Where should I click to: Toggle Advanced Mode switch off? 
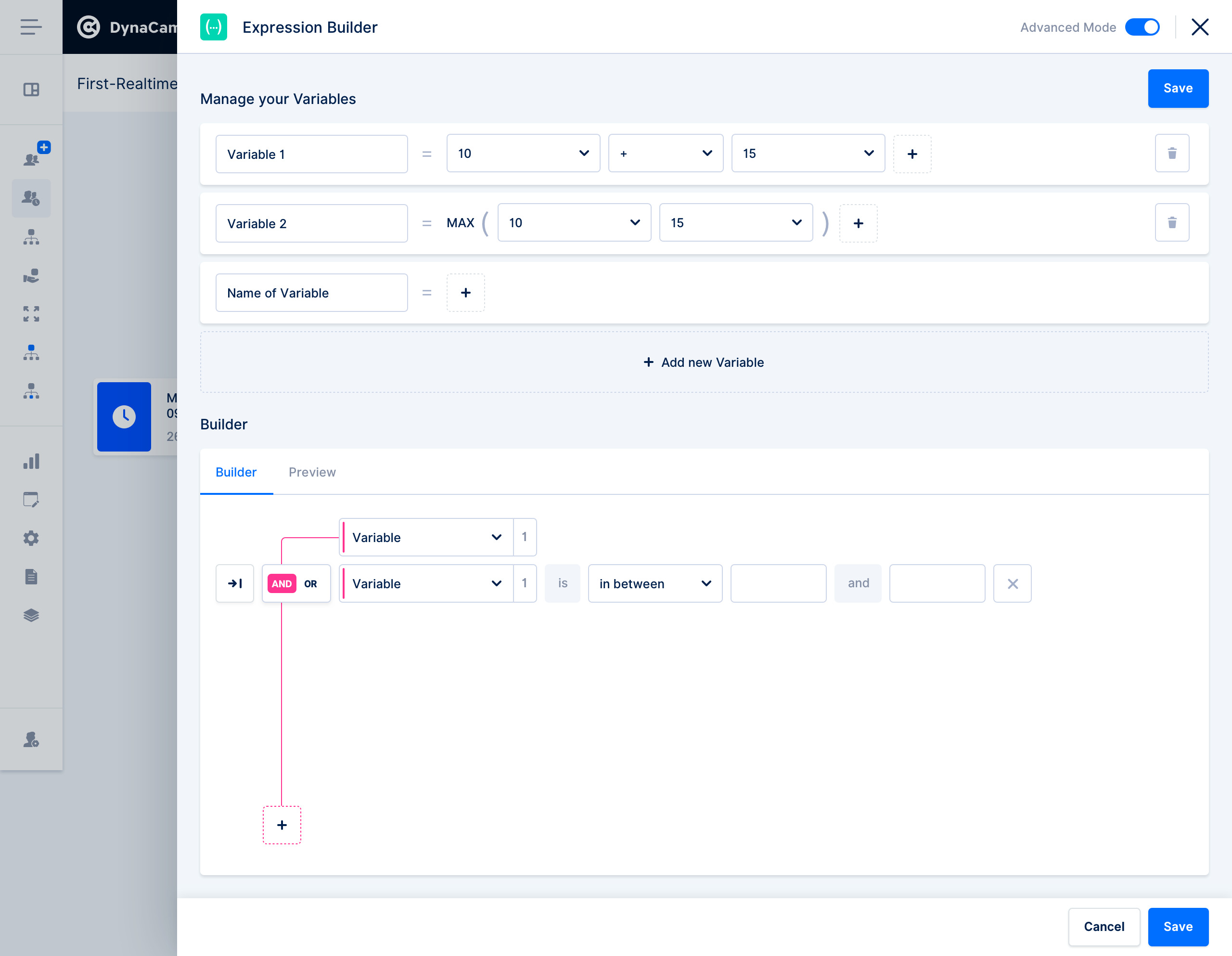[x=1142, y=27]
